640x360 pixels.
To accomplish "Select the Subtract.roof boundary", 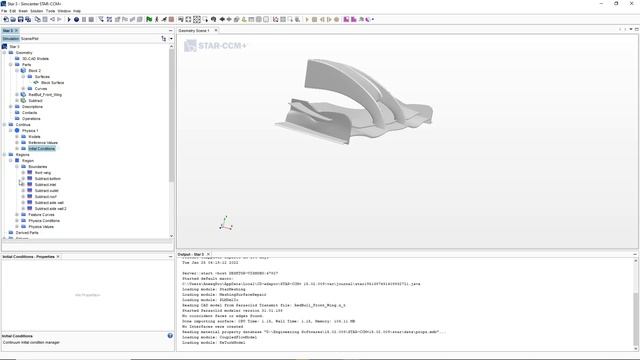I will (45, 196).
